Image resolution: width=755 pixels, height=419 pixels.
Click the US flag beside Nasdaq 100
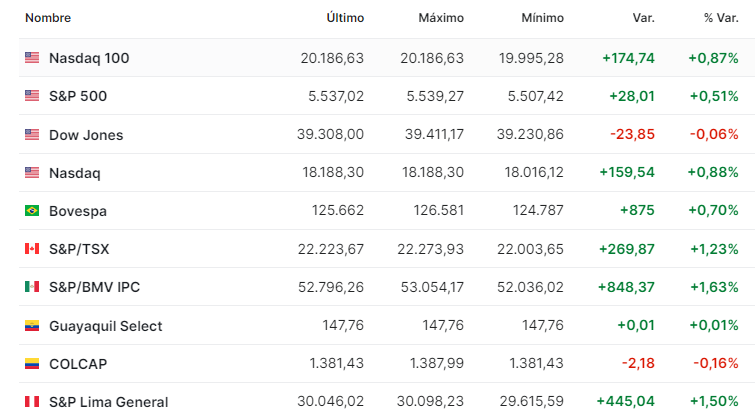point(32,57)
